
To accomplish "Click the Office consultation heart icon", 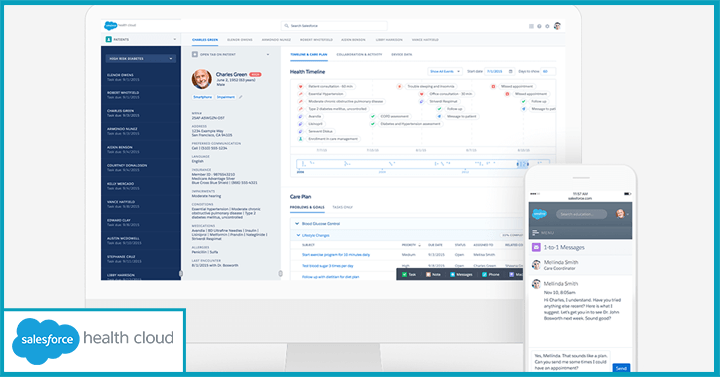I will coord(422,94).
